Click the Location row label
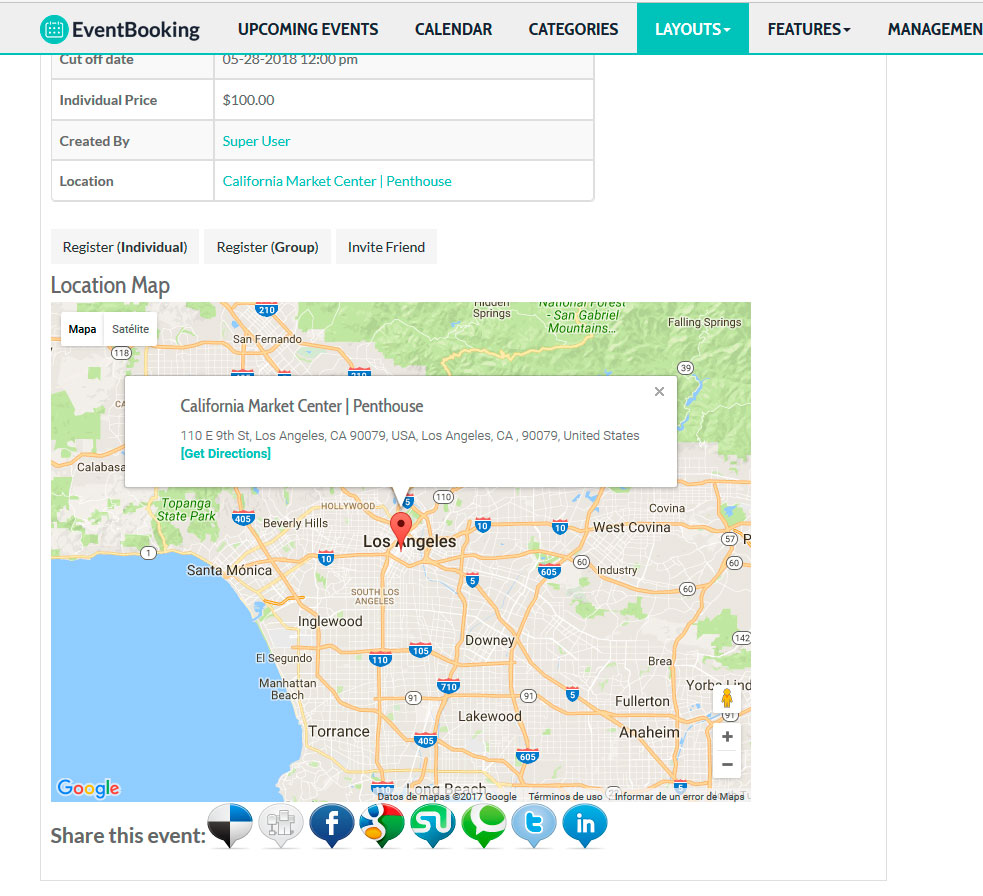The image size is (983, 896). pyautogui.click(x=87, y=181)
